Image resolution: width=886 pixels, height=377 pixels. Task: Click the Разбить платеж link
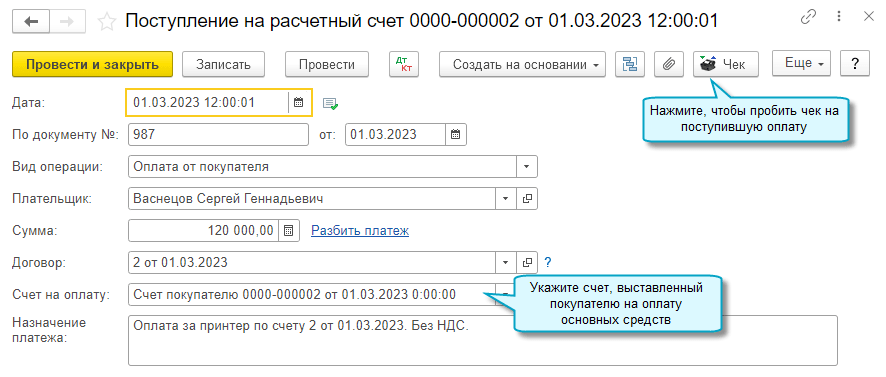tap(360, 231)
